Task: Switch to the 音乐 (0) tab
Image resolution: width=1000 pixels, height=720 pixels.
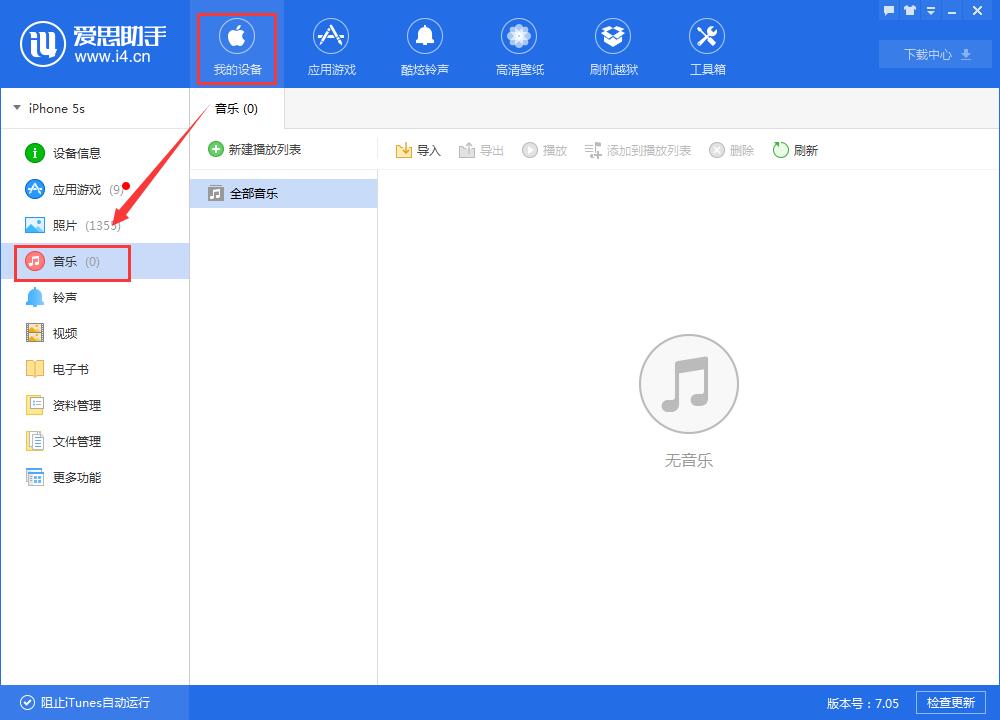Action: [x=234, y=109]
